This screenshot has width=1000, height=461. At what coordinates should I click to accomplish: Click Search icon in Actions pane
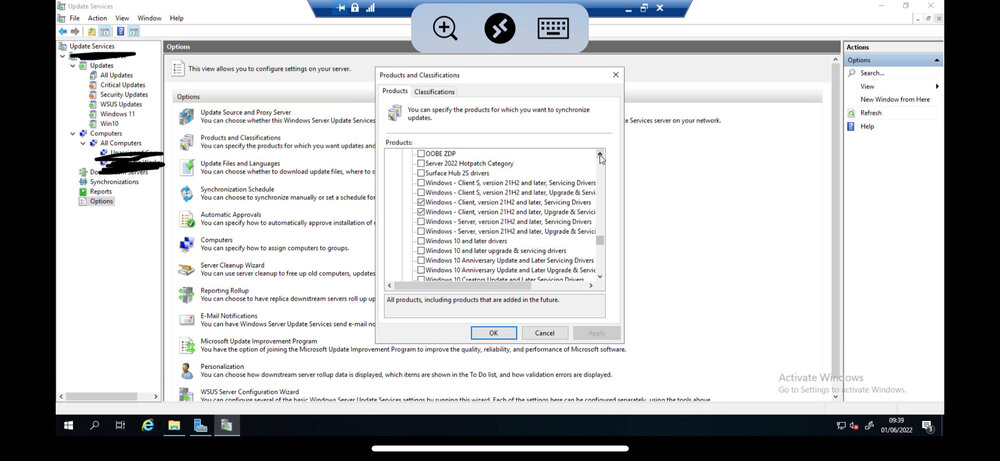coord(851,73)
